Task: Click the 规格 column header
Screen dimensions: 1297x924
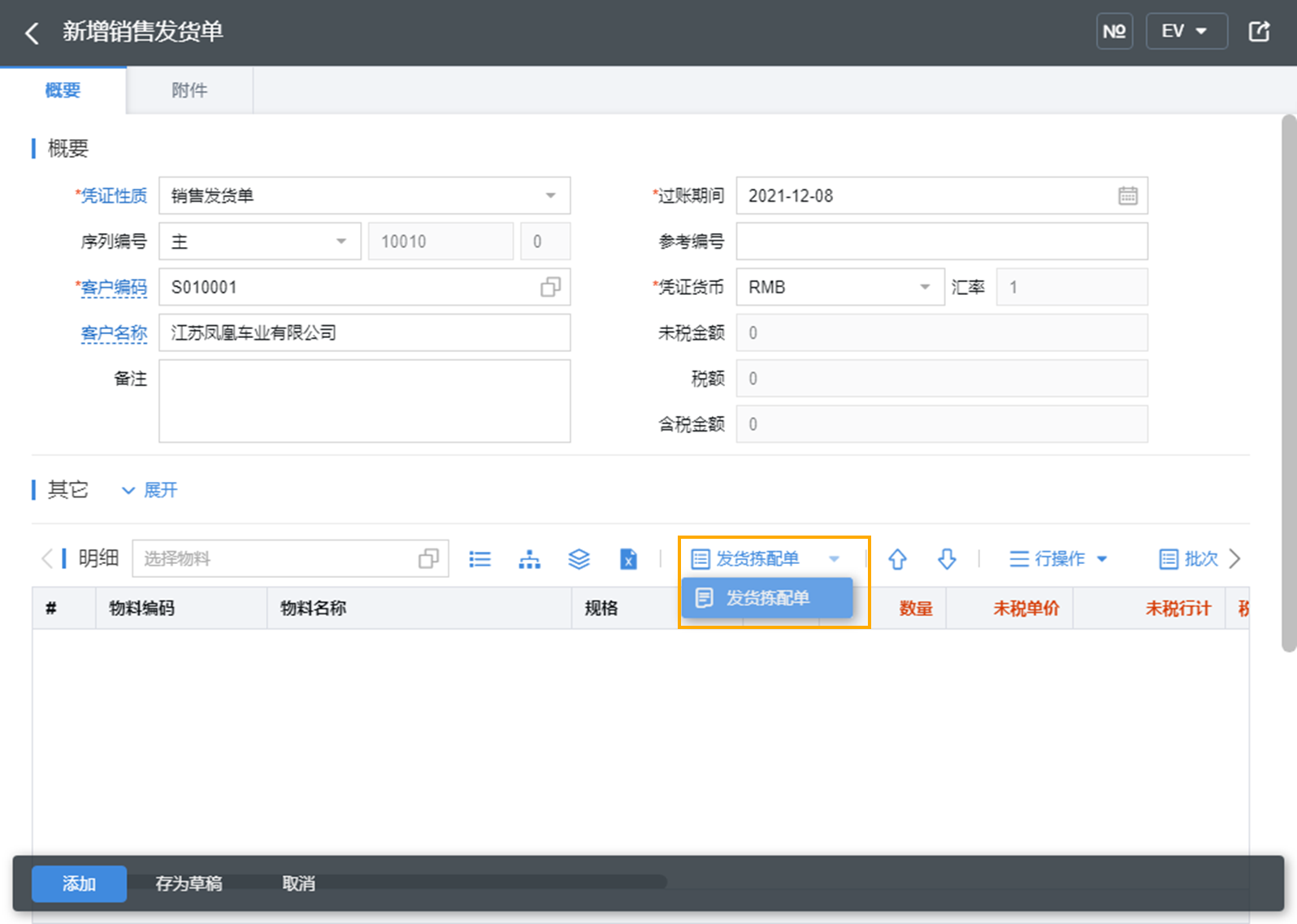Action: (x=601, y=609)
